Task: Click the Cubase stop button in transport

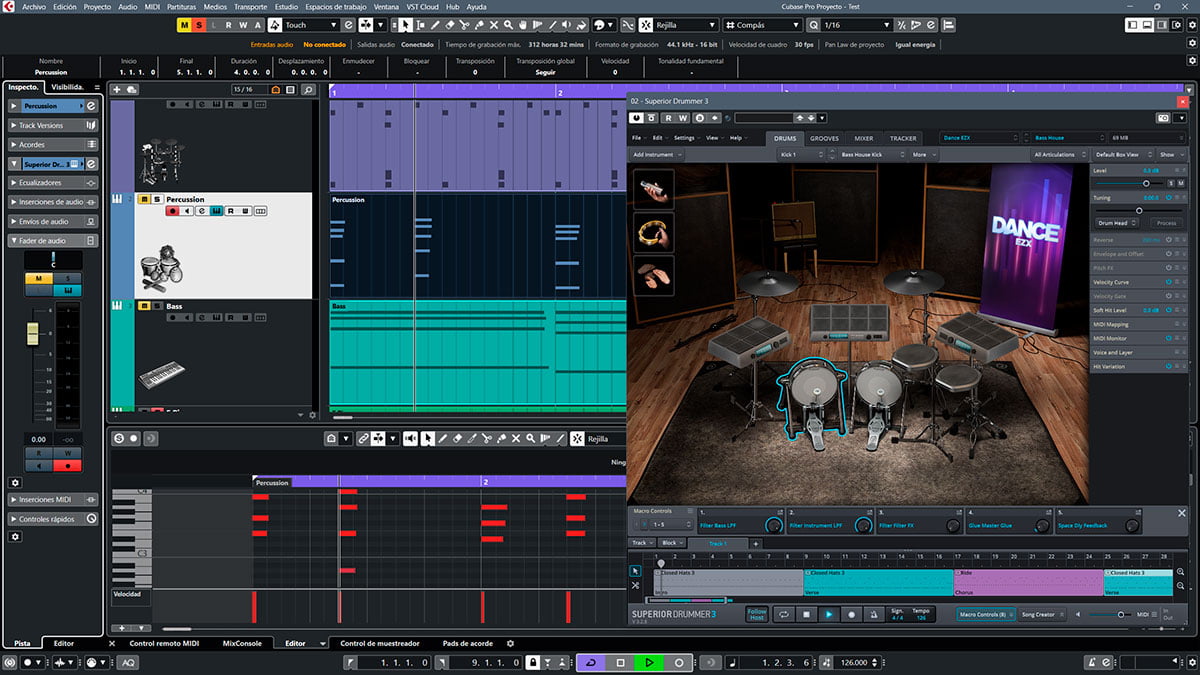Action: point(620,662)
